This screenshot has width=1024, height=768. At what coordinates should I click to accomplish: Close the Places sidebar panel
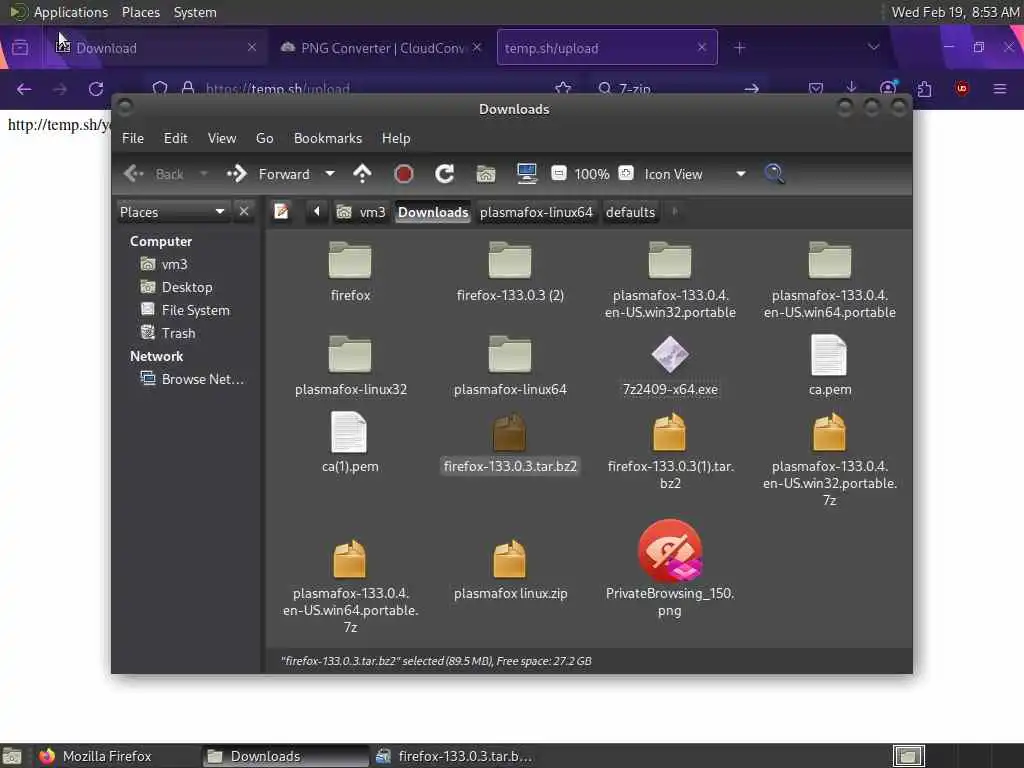(x=244, y=212)
